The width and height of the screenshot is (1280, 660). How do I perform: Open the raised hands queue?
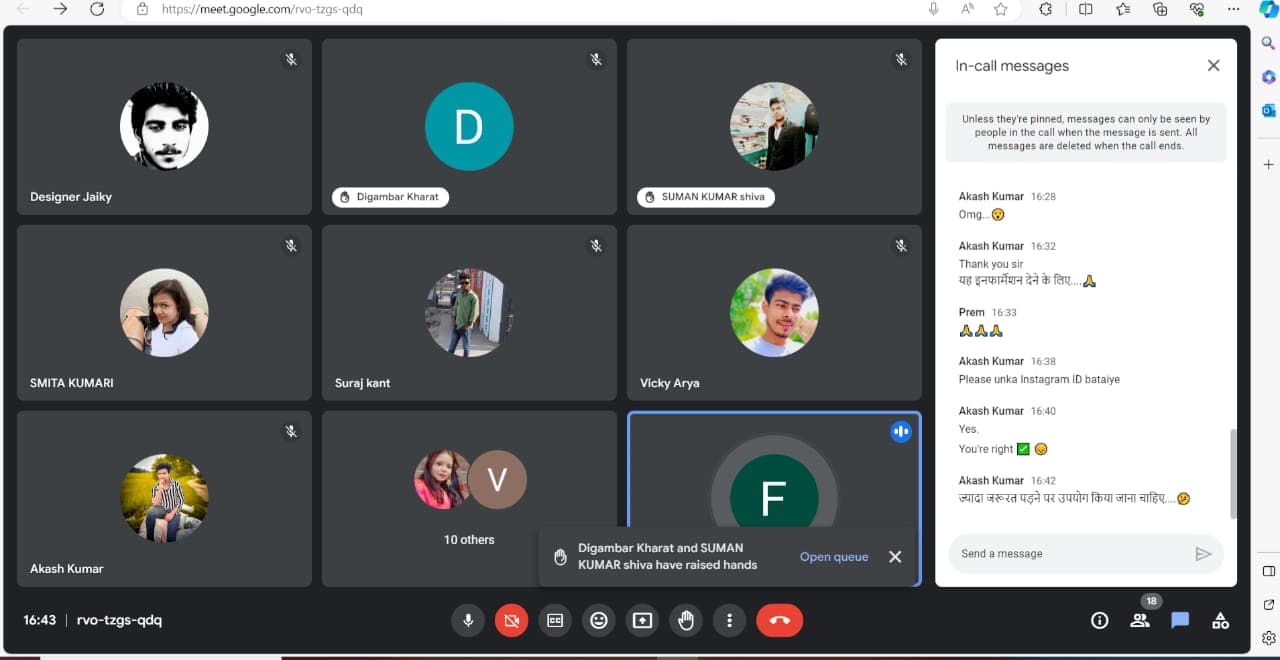[x=834, y=557]
